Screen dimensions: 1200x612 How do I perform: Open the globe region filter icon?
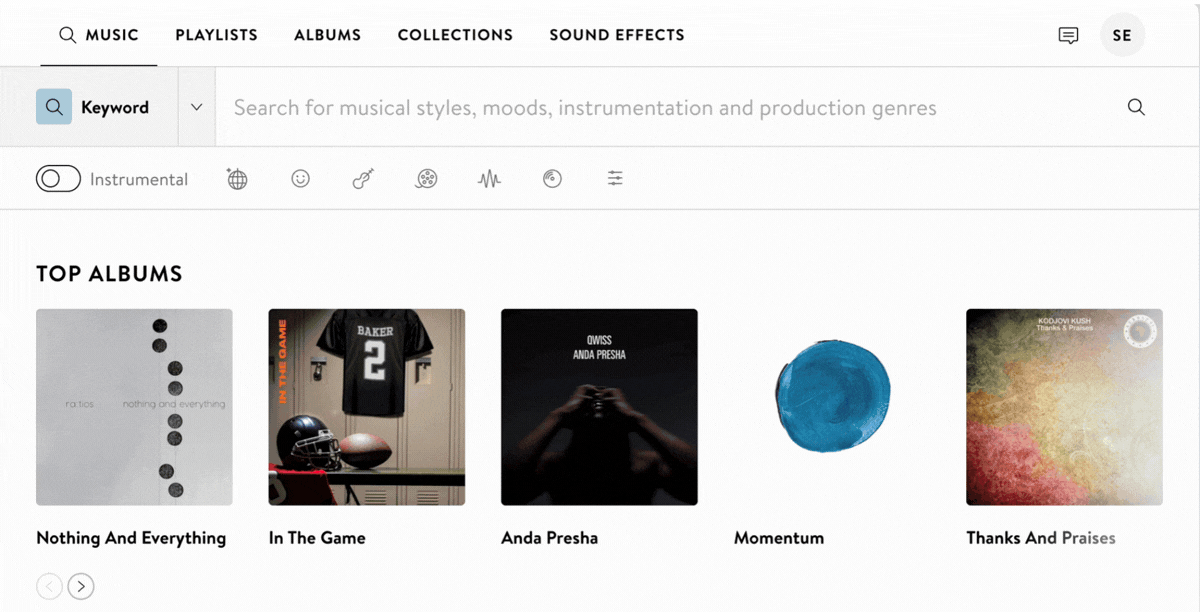[237, 179]
